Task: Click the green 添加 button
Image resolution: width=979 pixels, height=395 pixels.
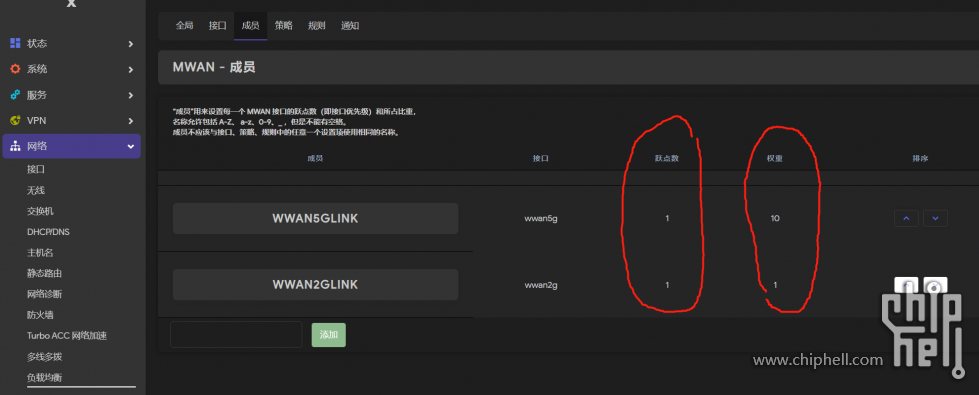Action: (x=328, y=334)
